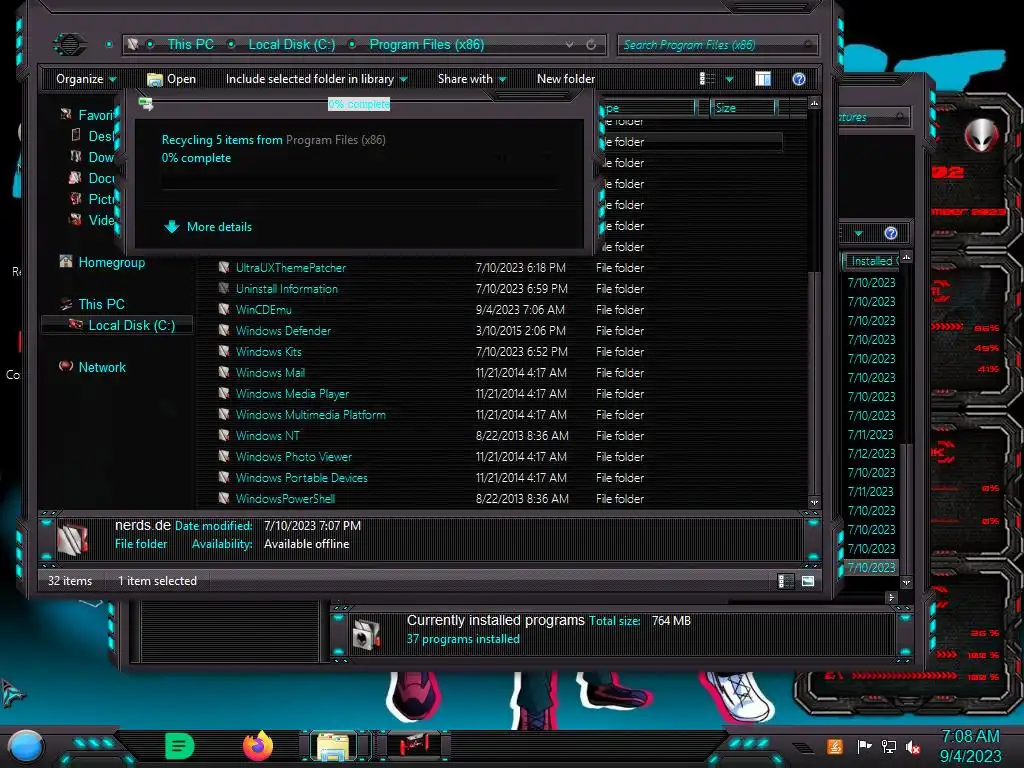Viewport: 1024px width, 768px height.
Task: Click Program Files (x86) in the breadcrumb
Action: [x=426, y=44]
